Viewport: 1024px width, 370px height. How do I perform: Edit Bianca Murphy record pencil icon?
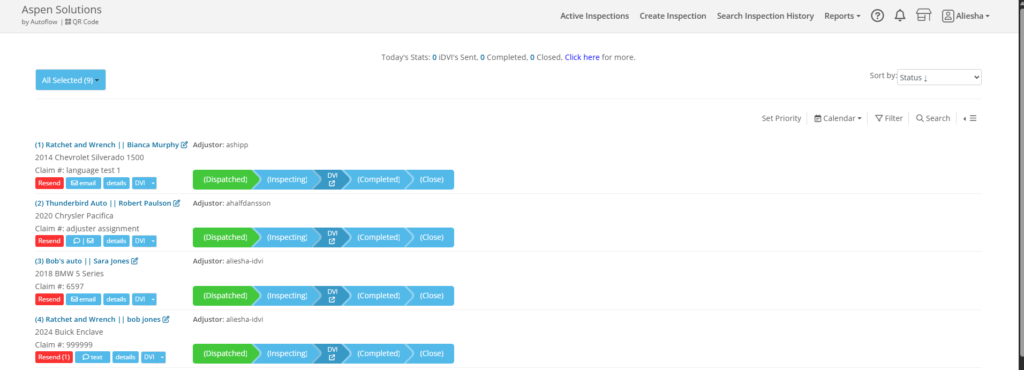click(185, 145)
